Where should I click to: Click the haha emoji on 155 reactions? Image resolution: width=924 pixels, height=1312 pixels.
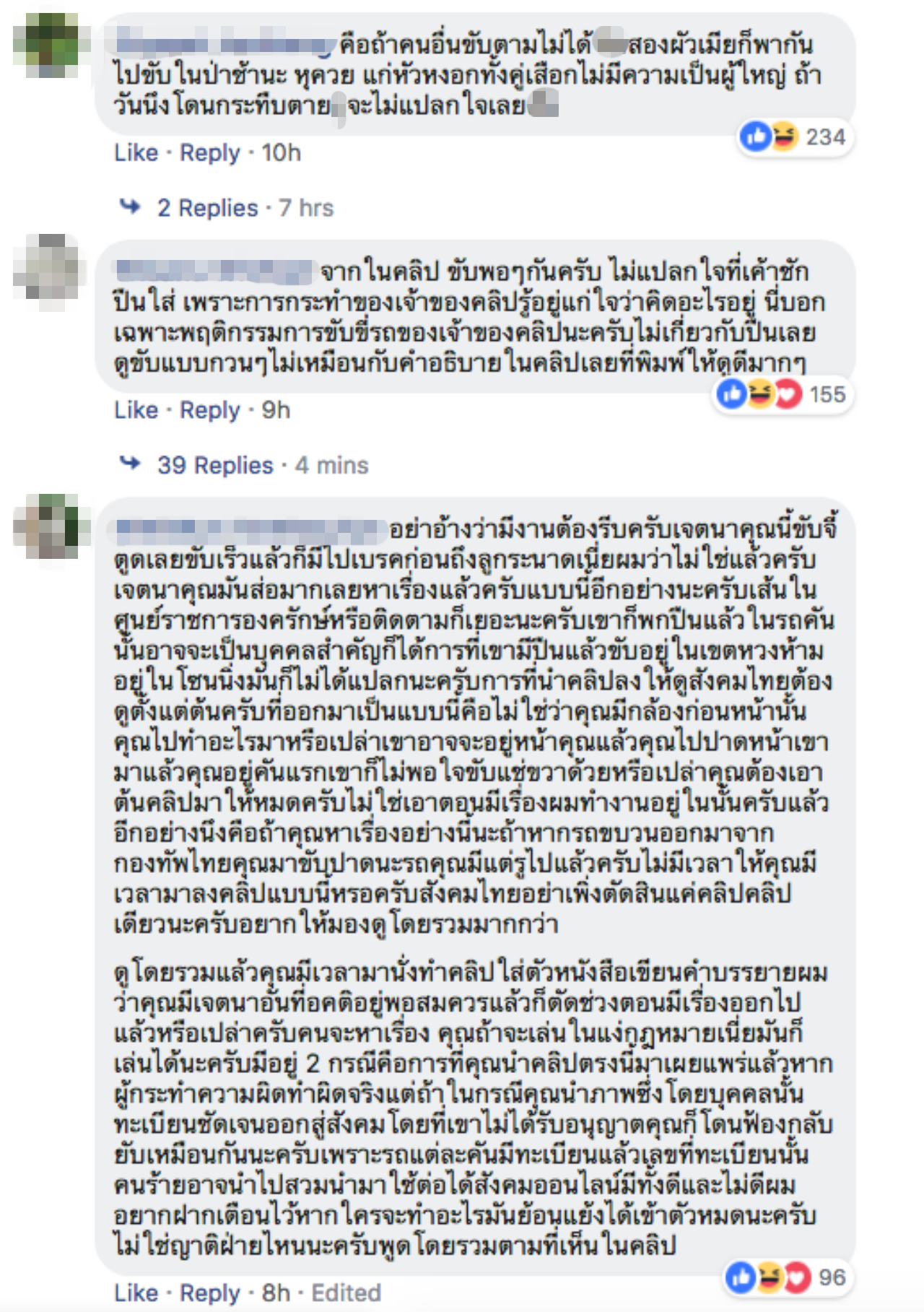(760, 394)
